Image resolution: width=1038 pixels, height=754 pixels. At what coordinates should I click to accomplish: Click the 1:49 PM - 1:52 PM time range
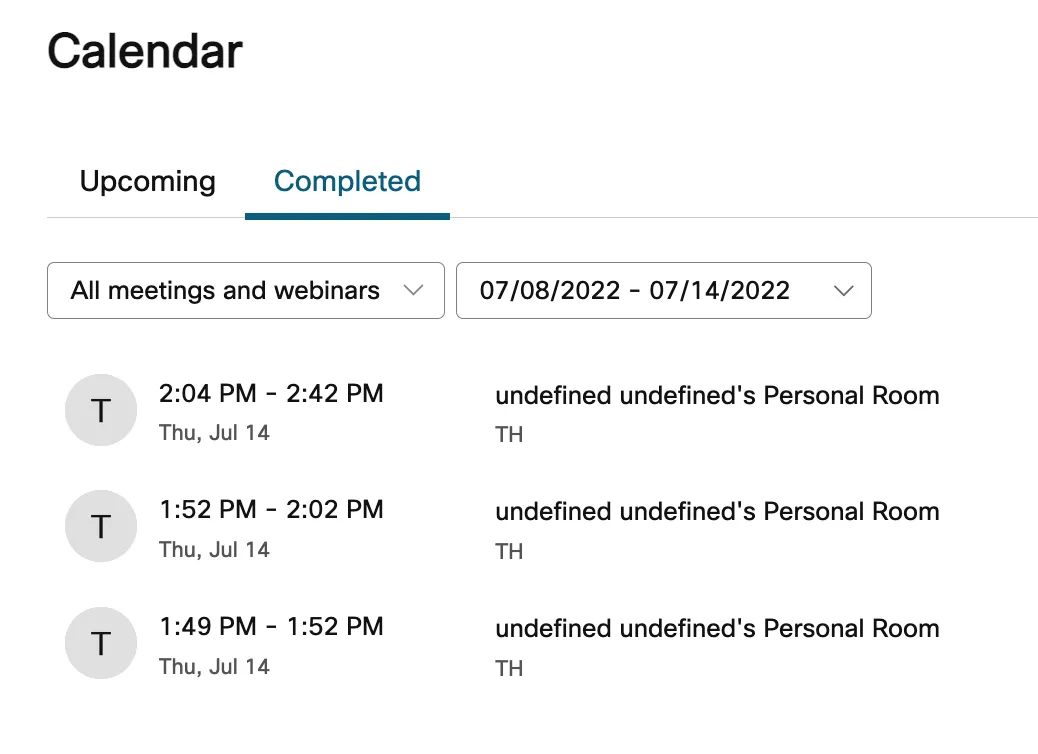tap(271, 627)
